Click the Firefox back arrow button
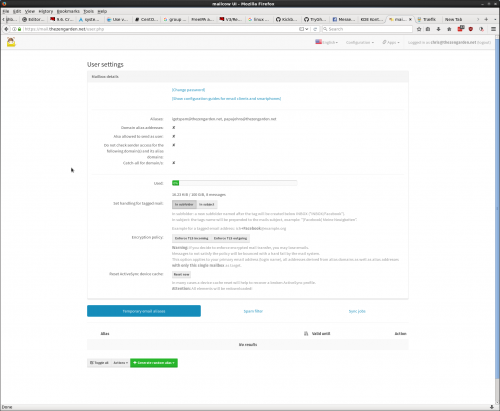Screen dimensions: 500x411 click(6, 29)
